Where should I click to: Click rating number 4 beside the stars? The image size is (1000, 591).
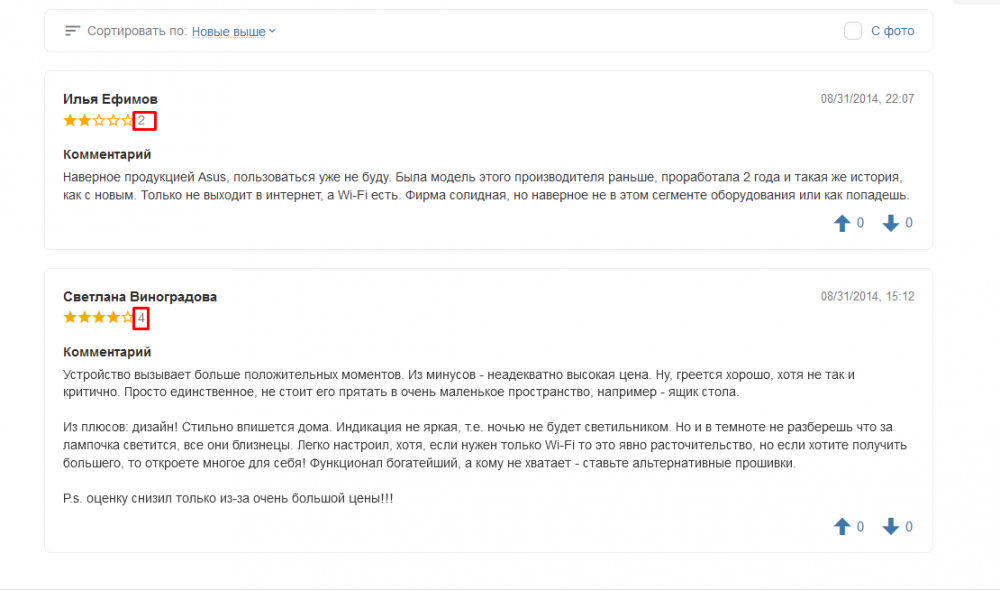pos(142,318)
